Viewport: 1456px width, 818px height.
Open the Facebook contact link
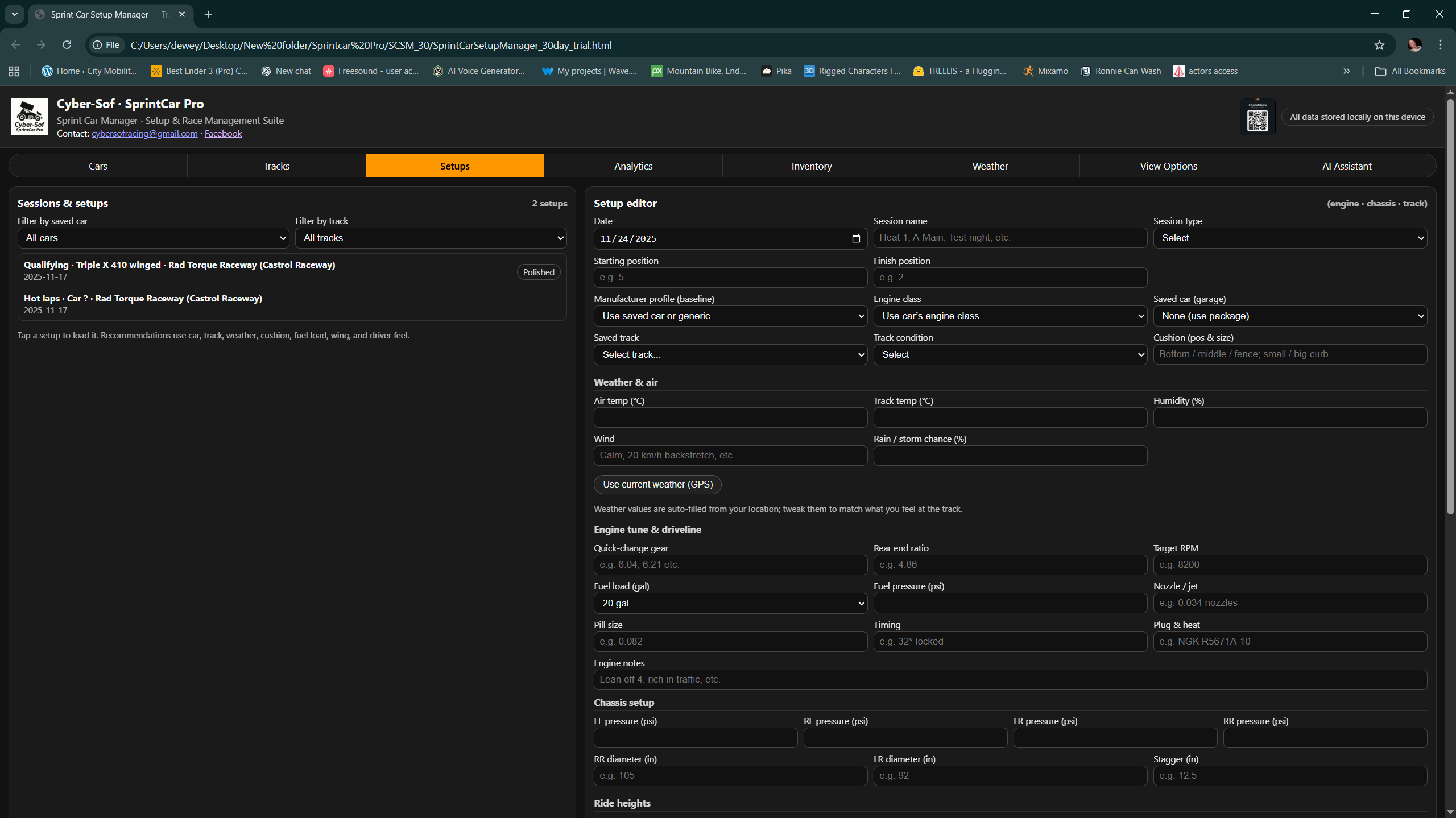223,133
